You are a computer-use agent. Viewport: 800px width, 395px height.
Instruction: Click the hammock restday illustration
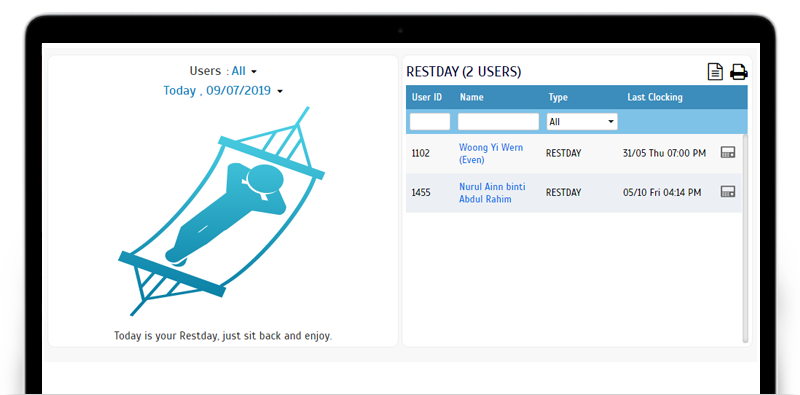[221, 211]
